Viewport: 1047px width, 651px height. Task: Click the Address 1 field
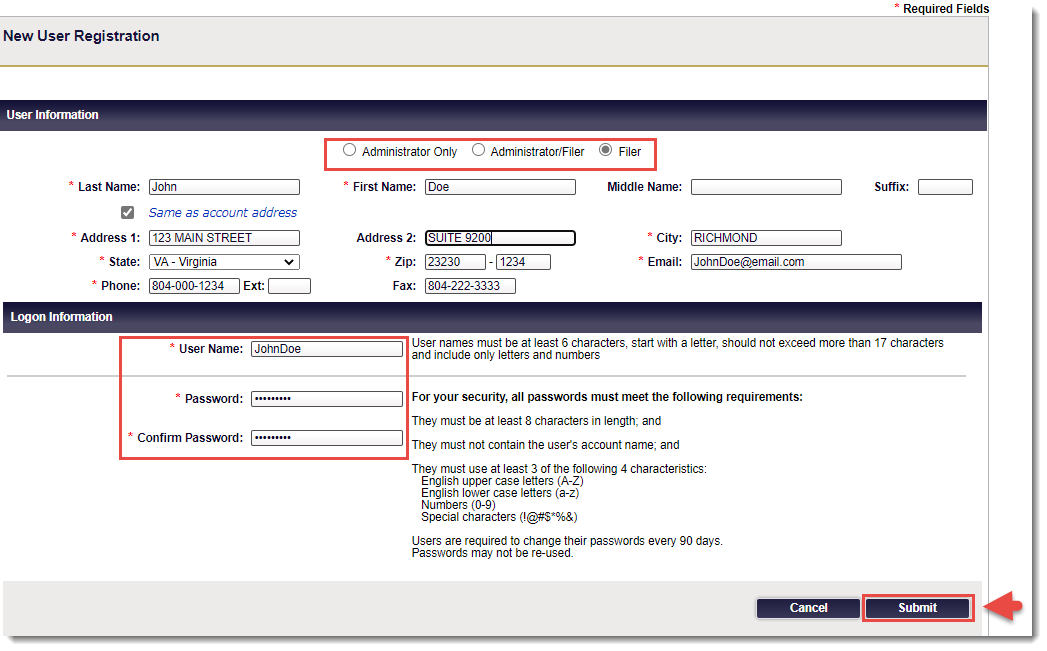point(223,238)
